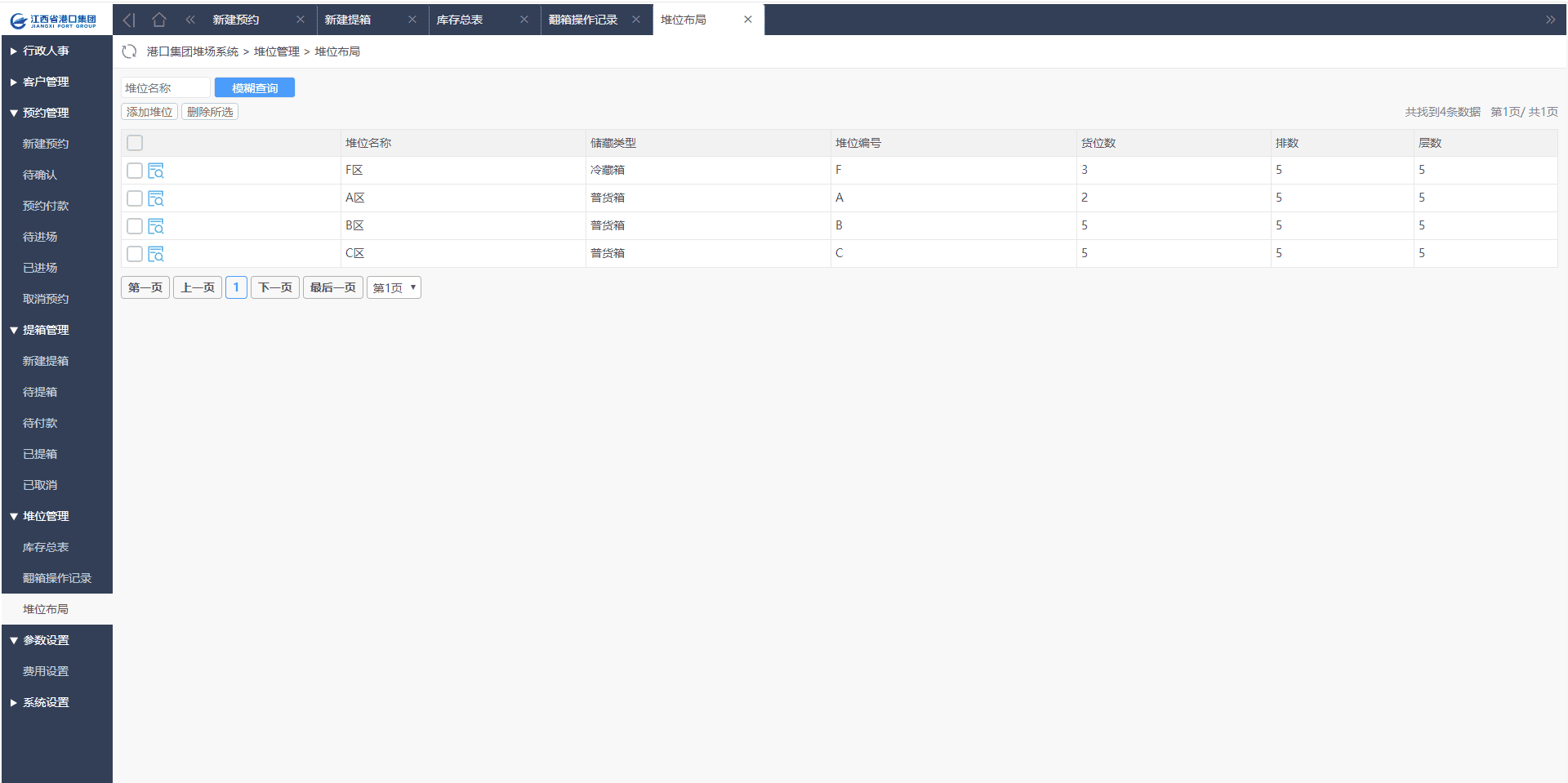Screen dimensions: 1568x783
Task: Click the 模糊查询 search button
Action: (x=254, y=88)
